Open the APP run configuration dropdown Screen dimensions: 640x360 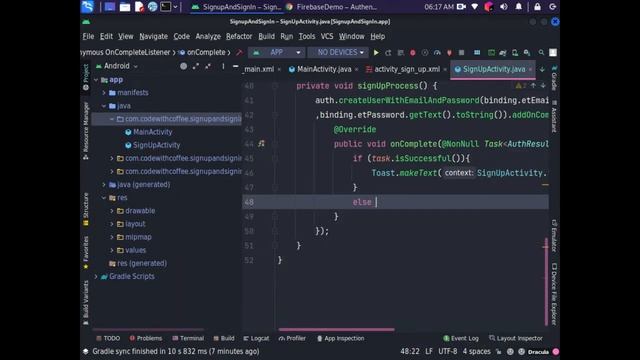tap(276, 53)
